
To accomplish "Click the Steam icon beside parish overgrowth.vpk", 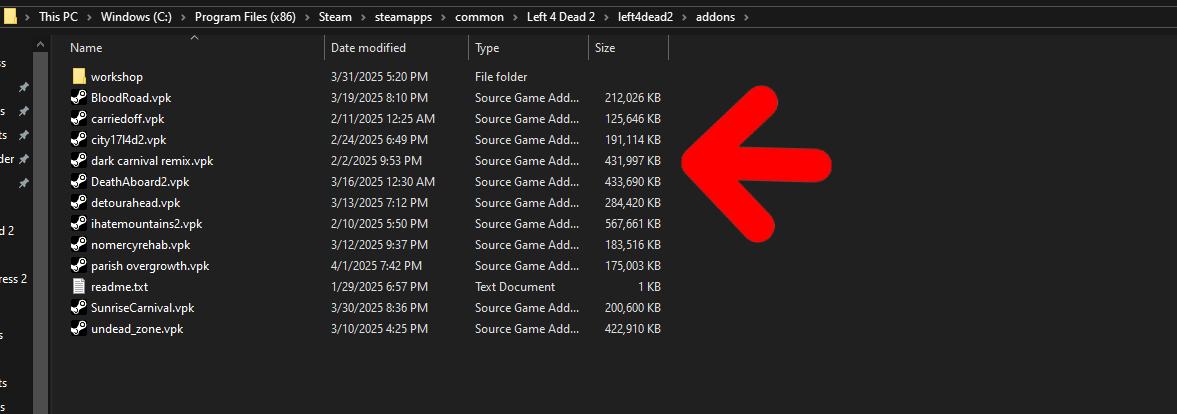I will point(79,266).
